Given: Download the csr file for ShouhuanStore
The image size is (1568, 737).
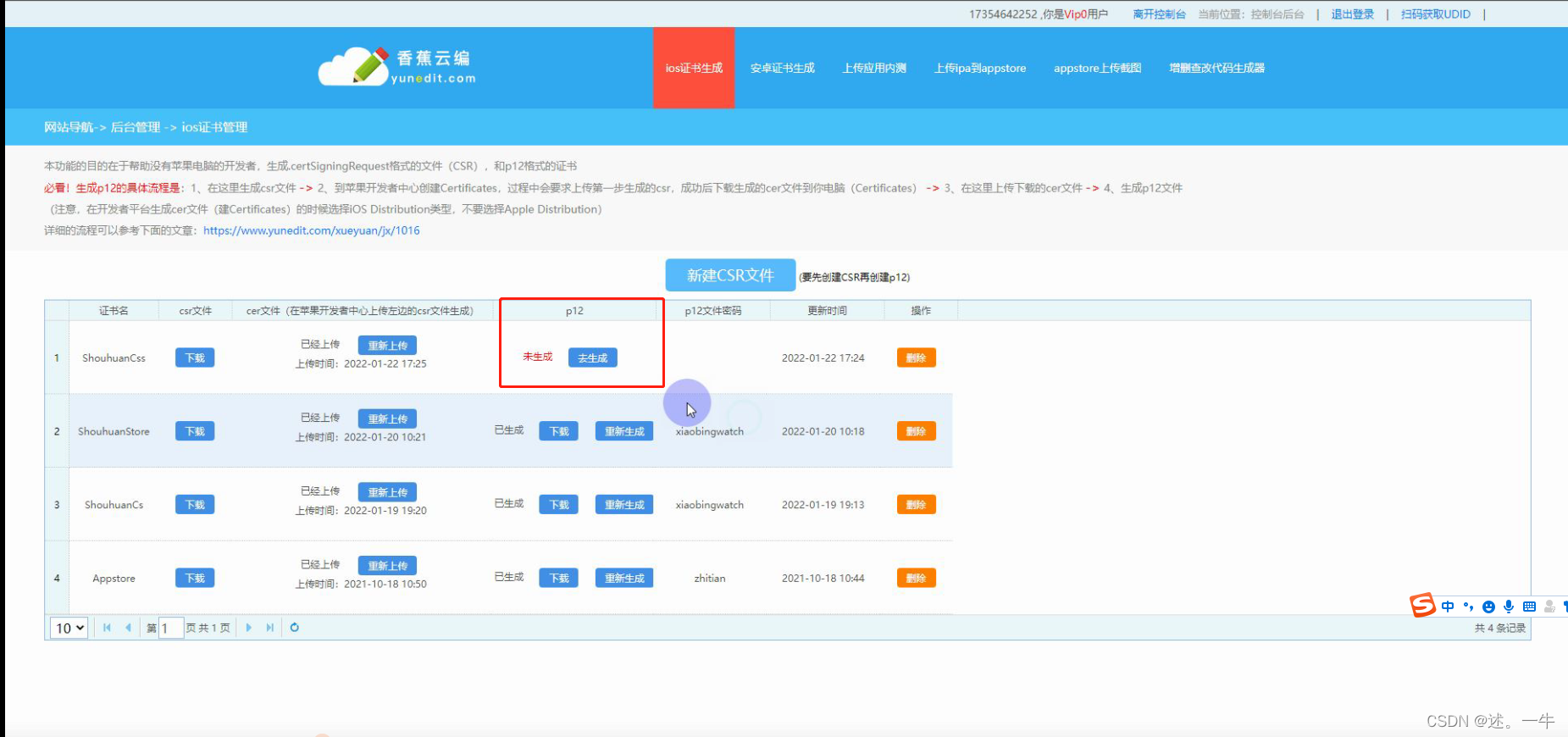Looking at the screenshot, I should [x=195, y=431].
